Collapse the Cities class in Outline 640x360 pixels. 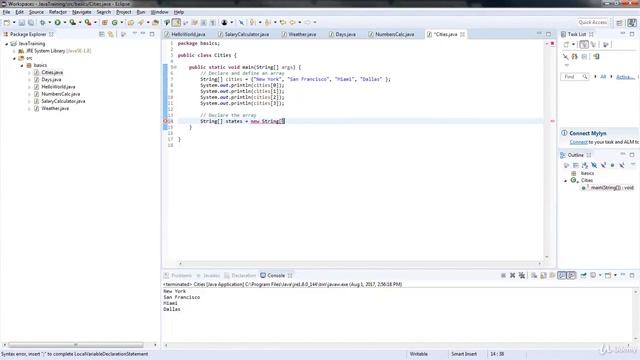tap(566, 180)
